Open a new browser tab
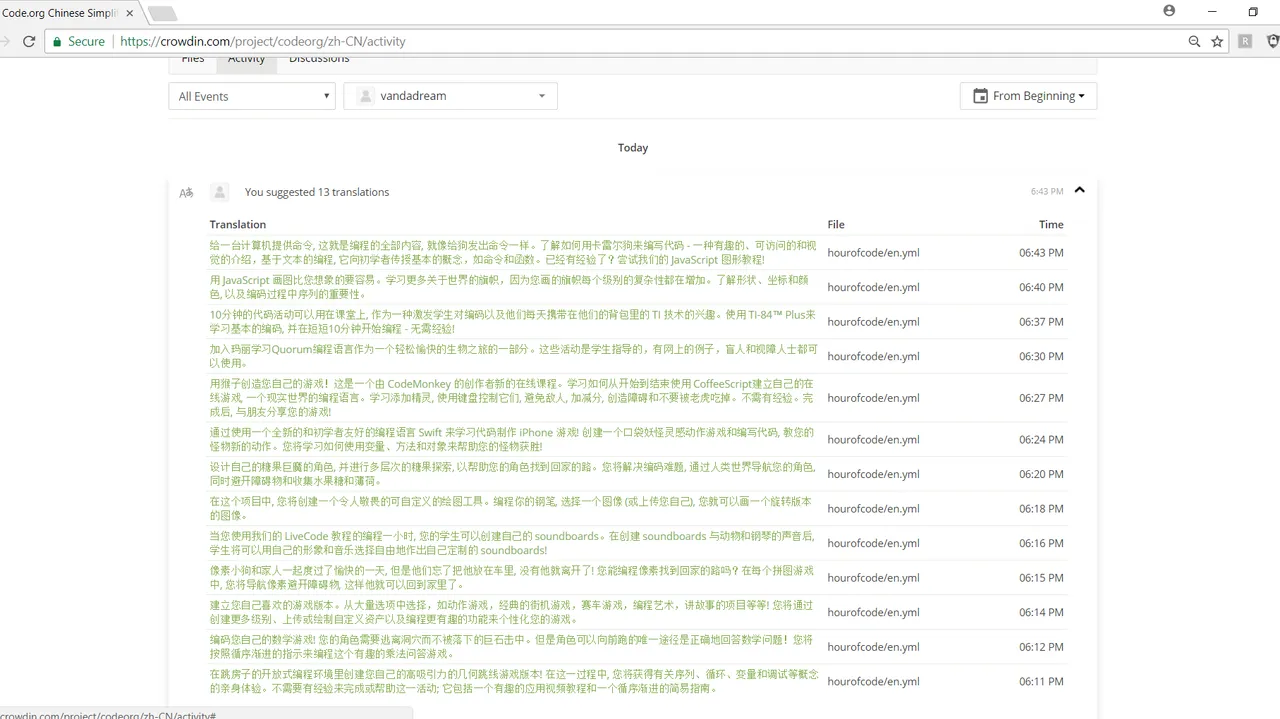Screen dimensions: 1280x719 click(x=163, y=13)
